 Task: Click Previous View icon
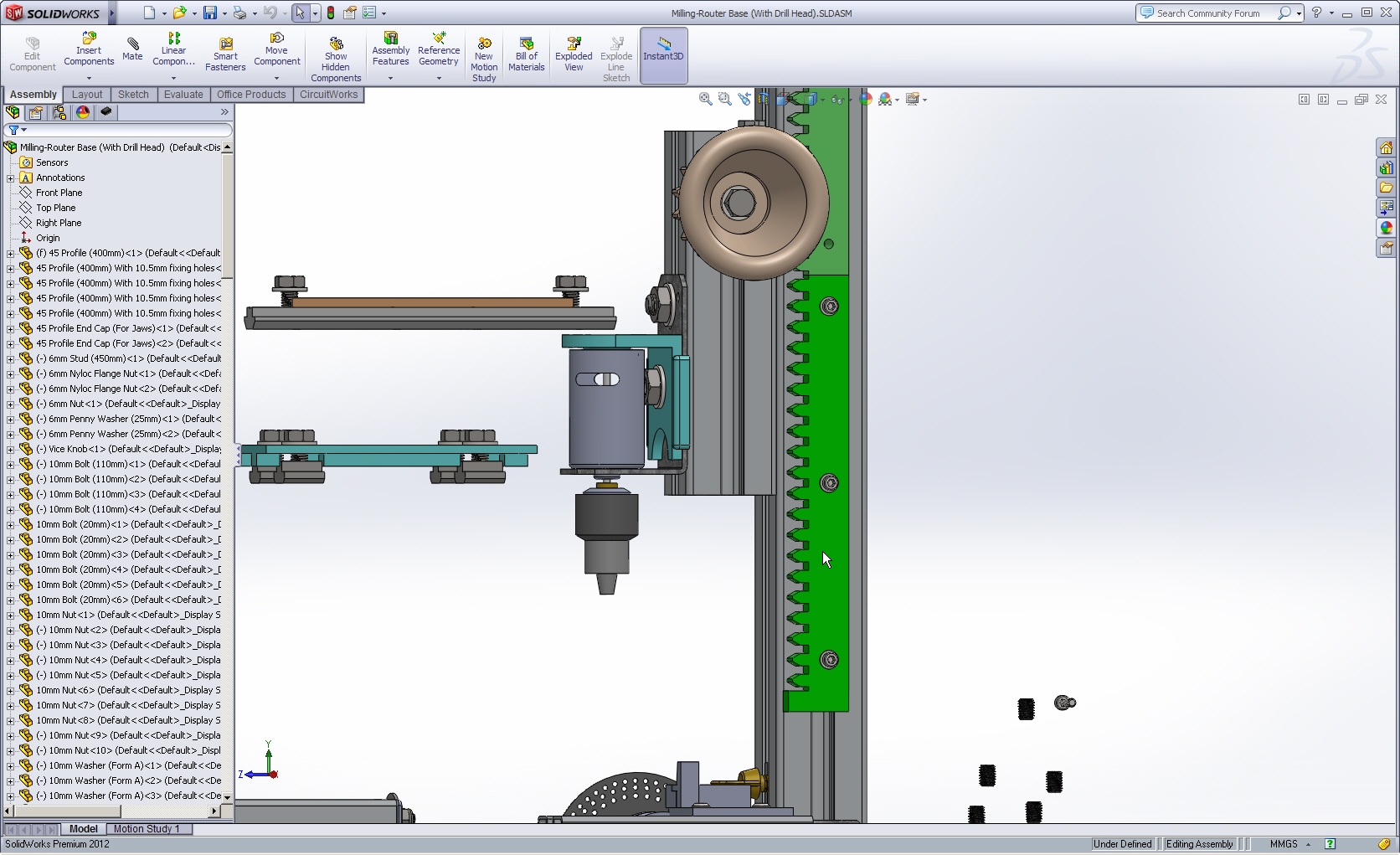pos(744,99)
